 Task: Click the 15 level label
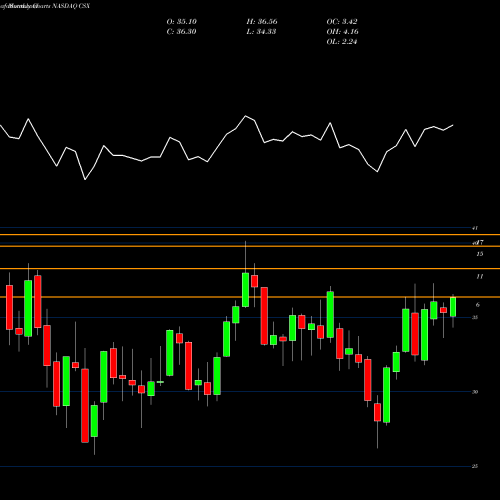[x=480, y=254]
